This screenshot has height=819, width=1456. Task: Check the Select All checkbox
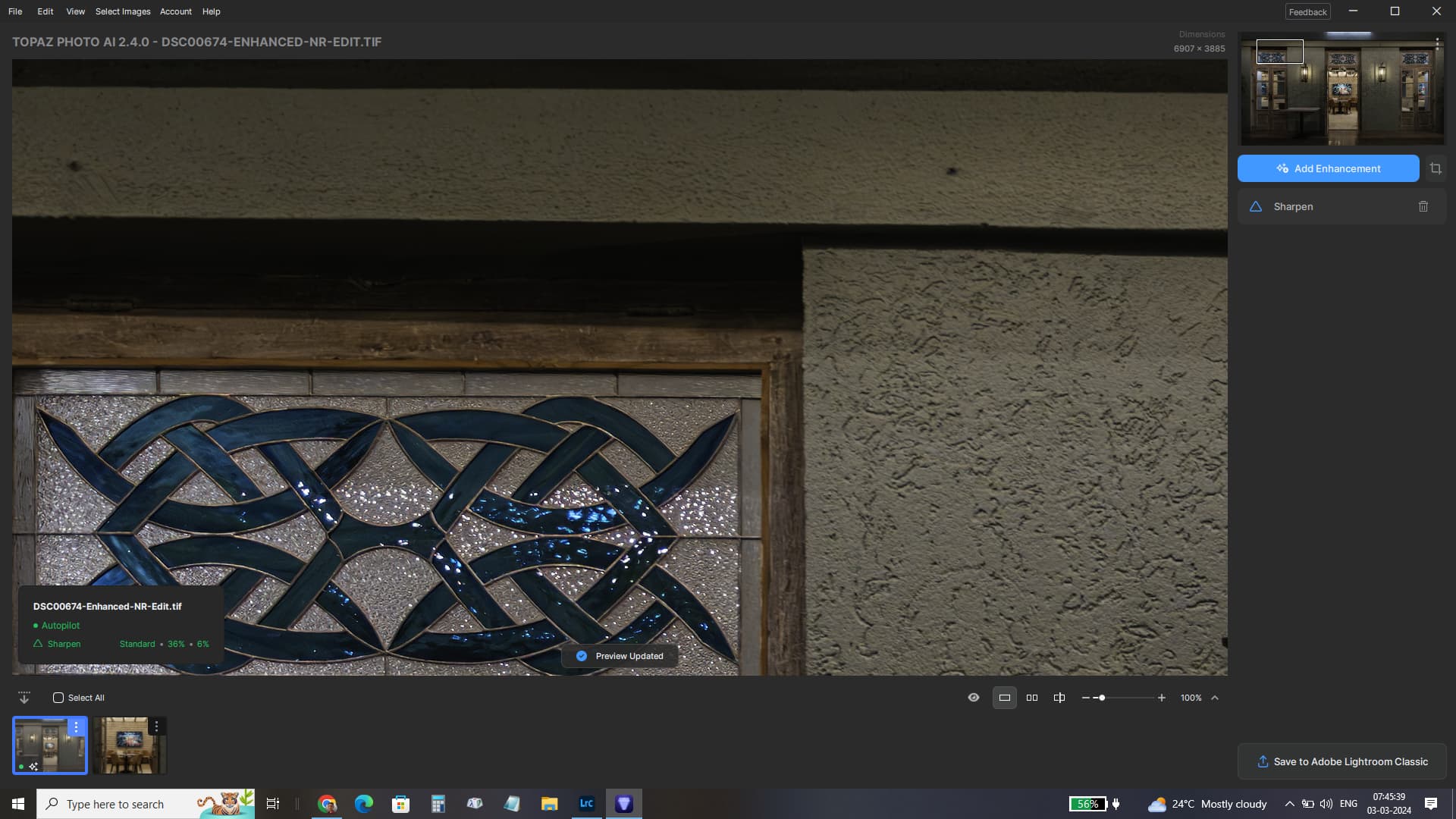pos(58,698)
